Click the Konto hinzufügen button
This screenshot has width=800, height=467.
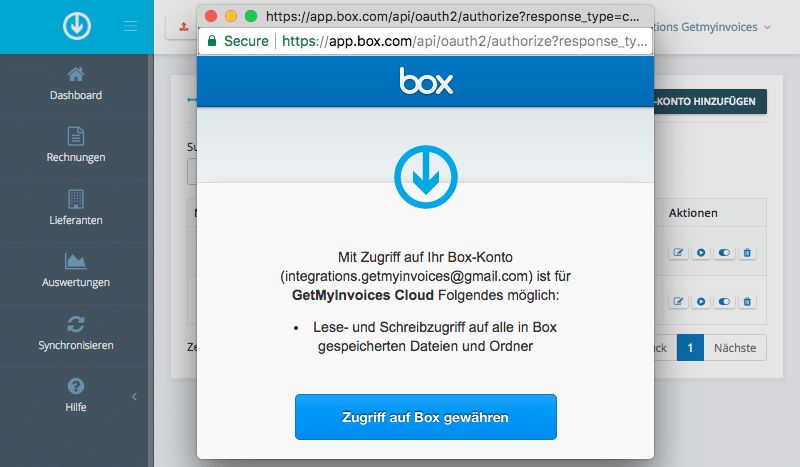pyautogui.click(x=710, y=102)
